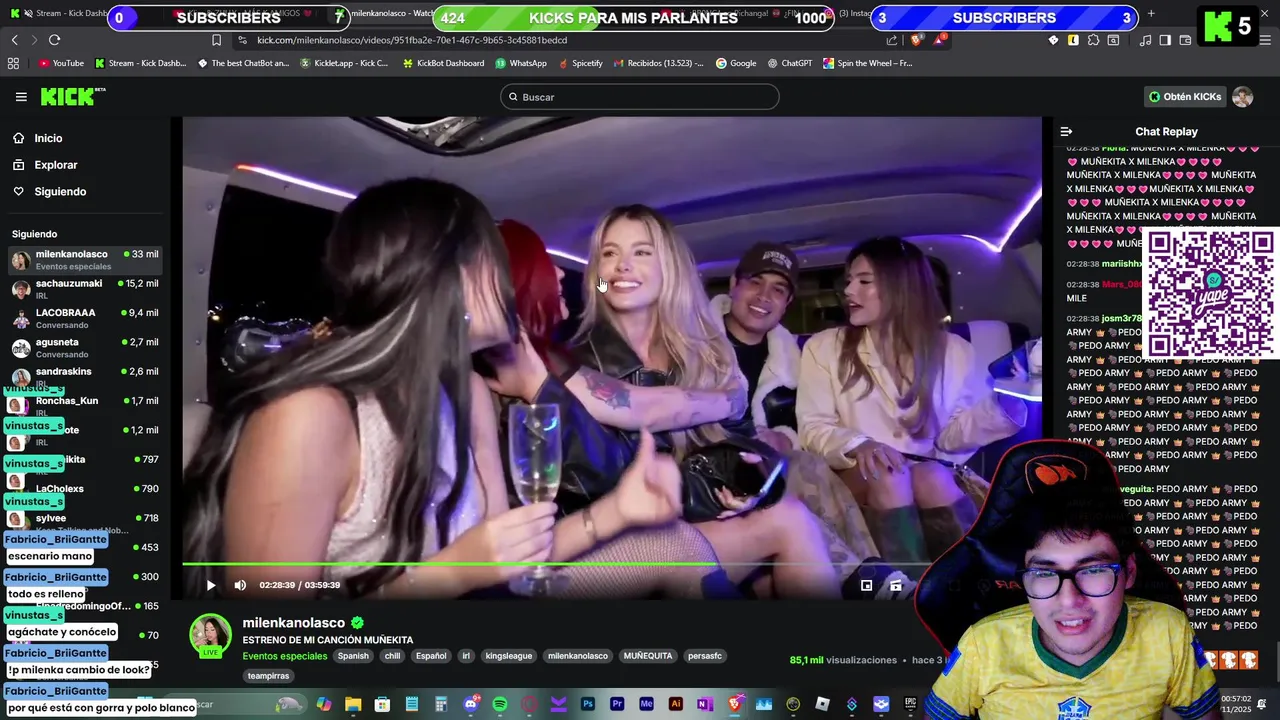Reload the page with refresh icon
The height and width of the screenshot is (720, 1280).
[54, 40]
